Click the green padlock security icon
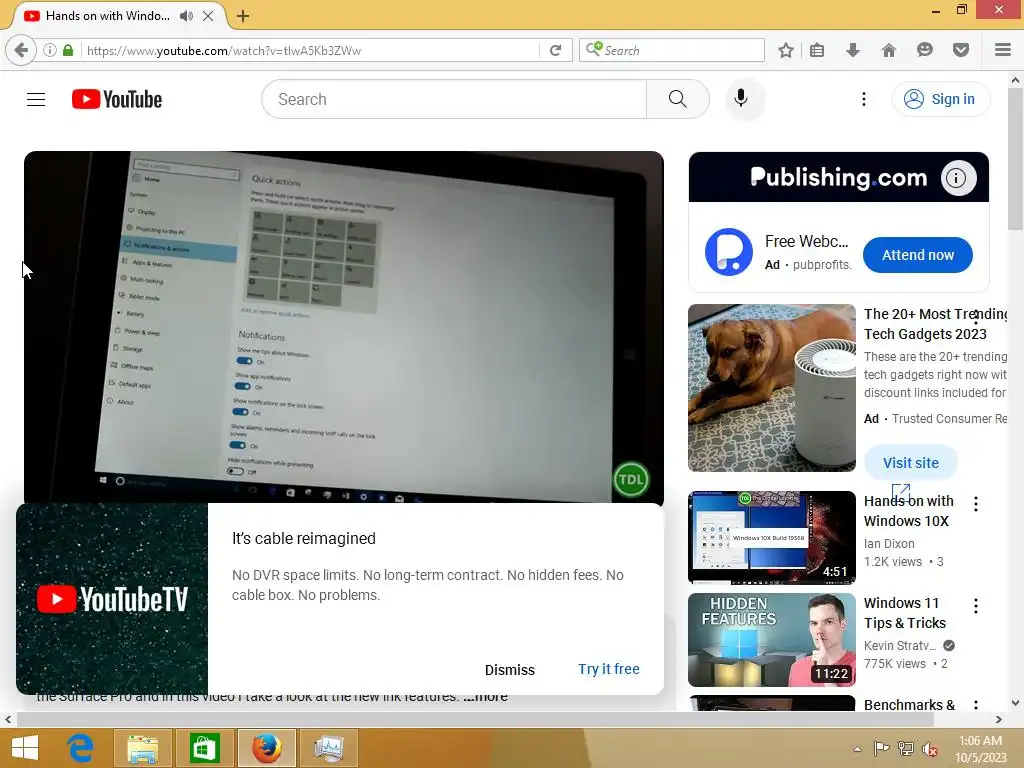Image resolution: width=1024 pixels, height=768 pixels. 68,50
